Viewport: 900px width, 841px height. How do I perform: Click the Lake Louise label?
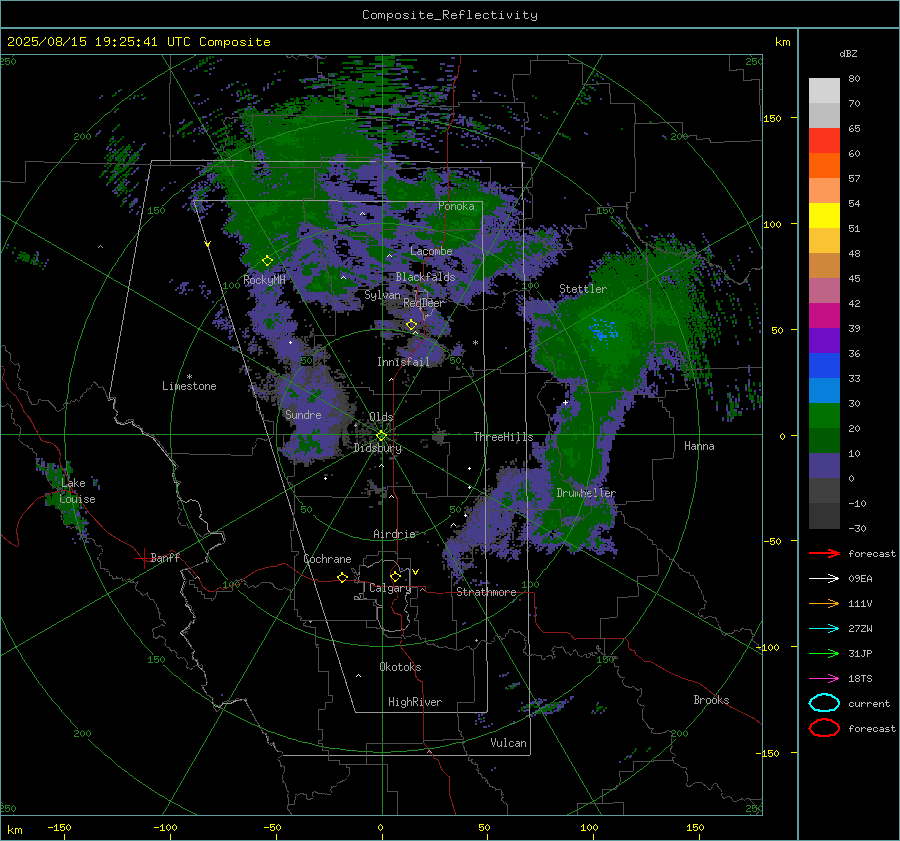[x=77, y=491]
